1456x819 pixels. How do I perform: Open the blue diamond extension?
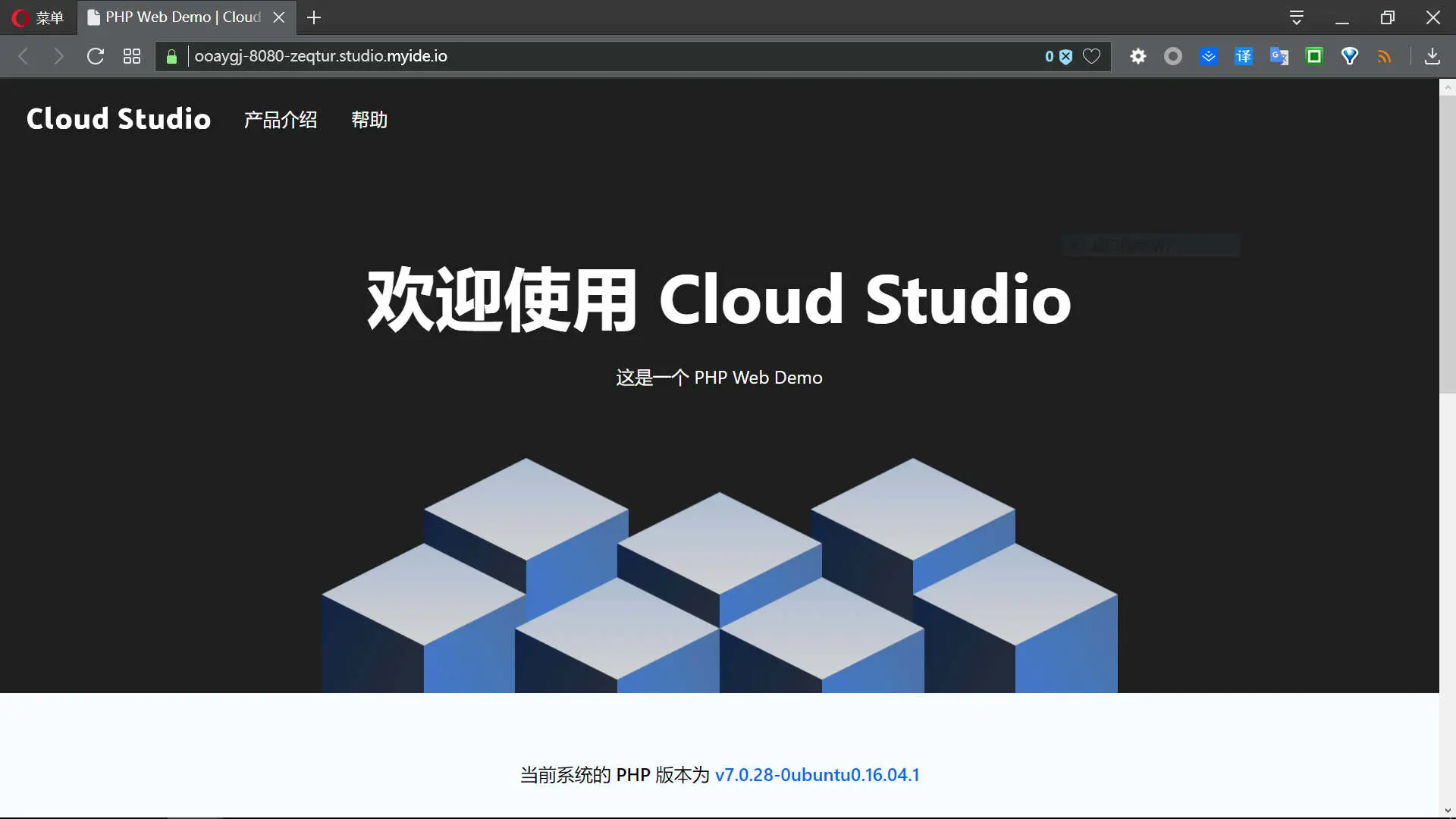[x=1350, y=56]
